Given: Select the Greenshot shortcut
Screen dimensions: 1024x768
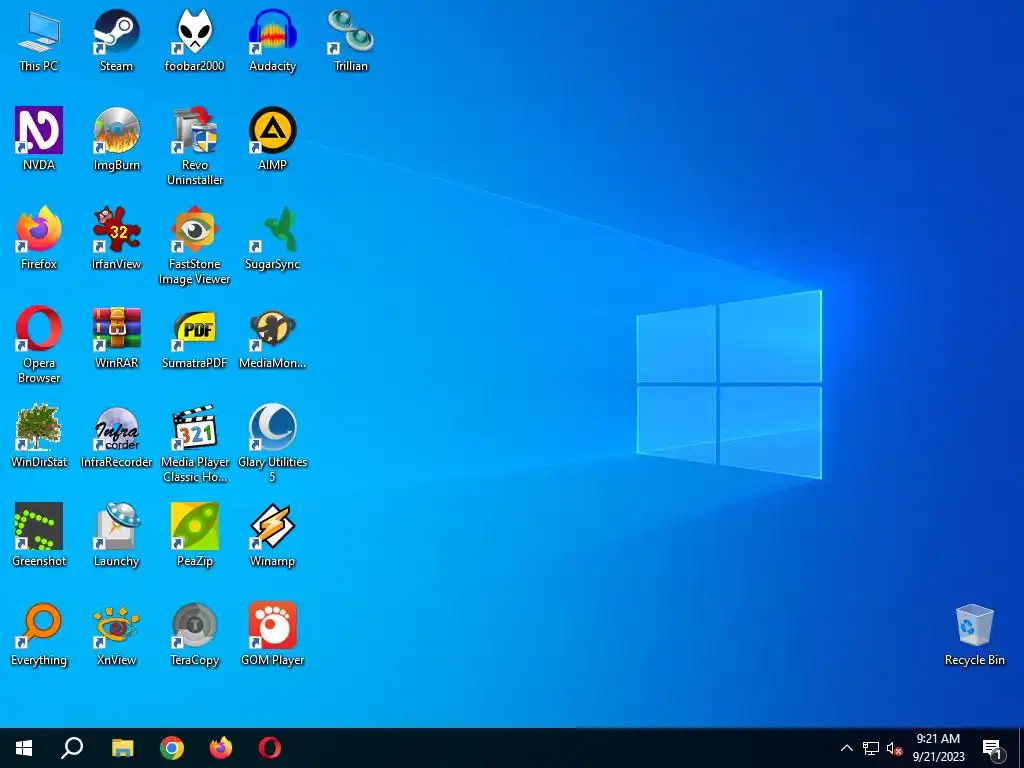Looking at the screenshot, I should pos(39,535).
